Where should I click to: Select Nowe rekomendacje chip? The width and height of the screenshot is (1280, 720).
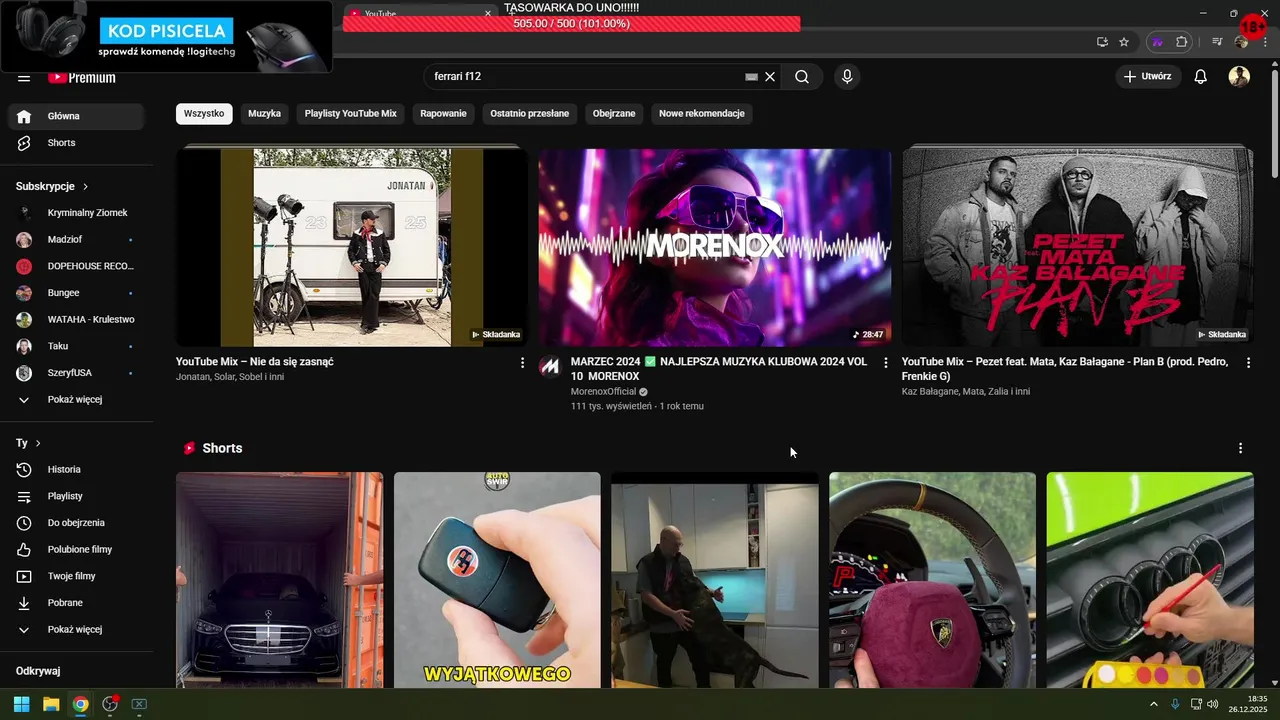coord(702,113)
